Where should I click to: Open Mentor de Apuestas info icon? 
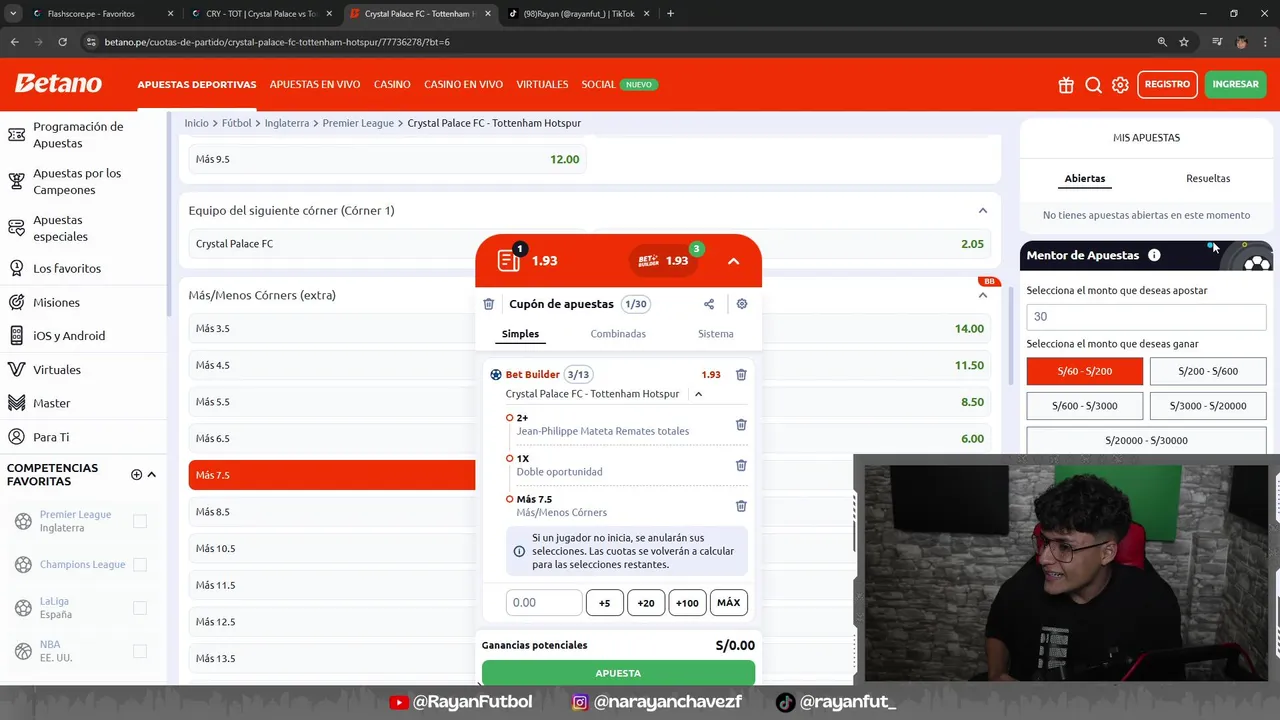[1154, 255]
